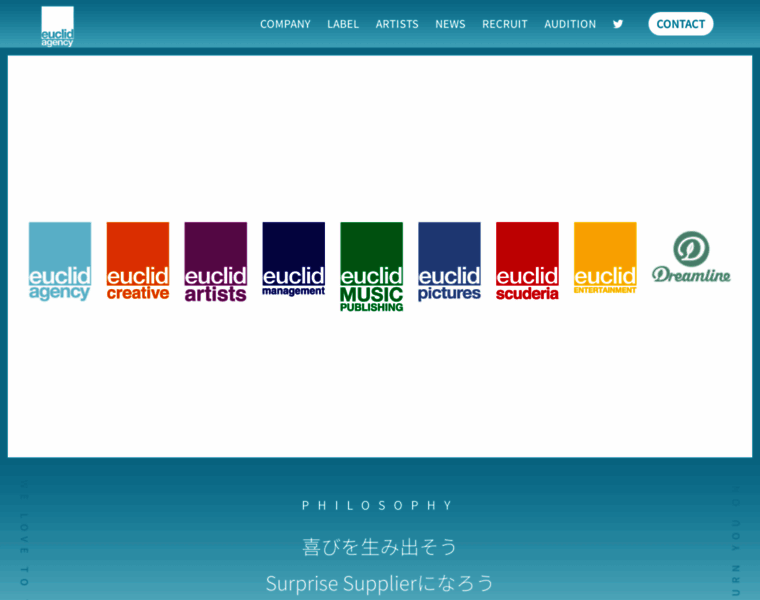Image resolution: width=760 pixels, height=600 pixels.
Task: Click the 'Surprise Supplierになろう' text
Action: click(380, 583)
